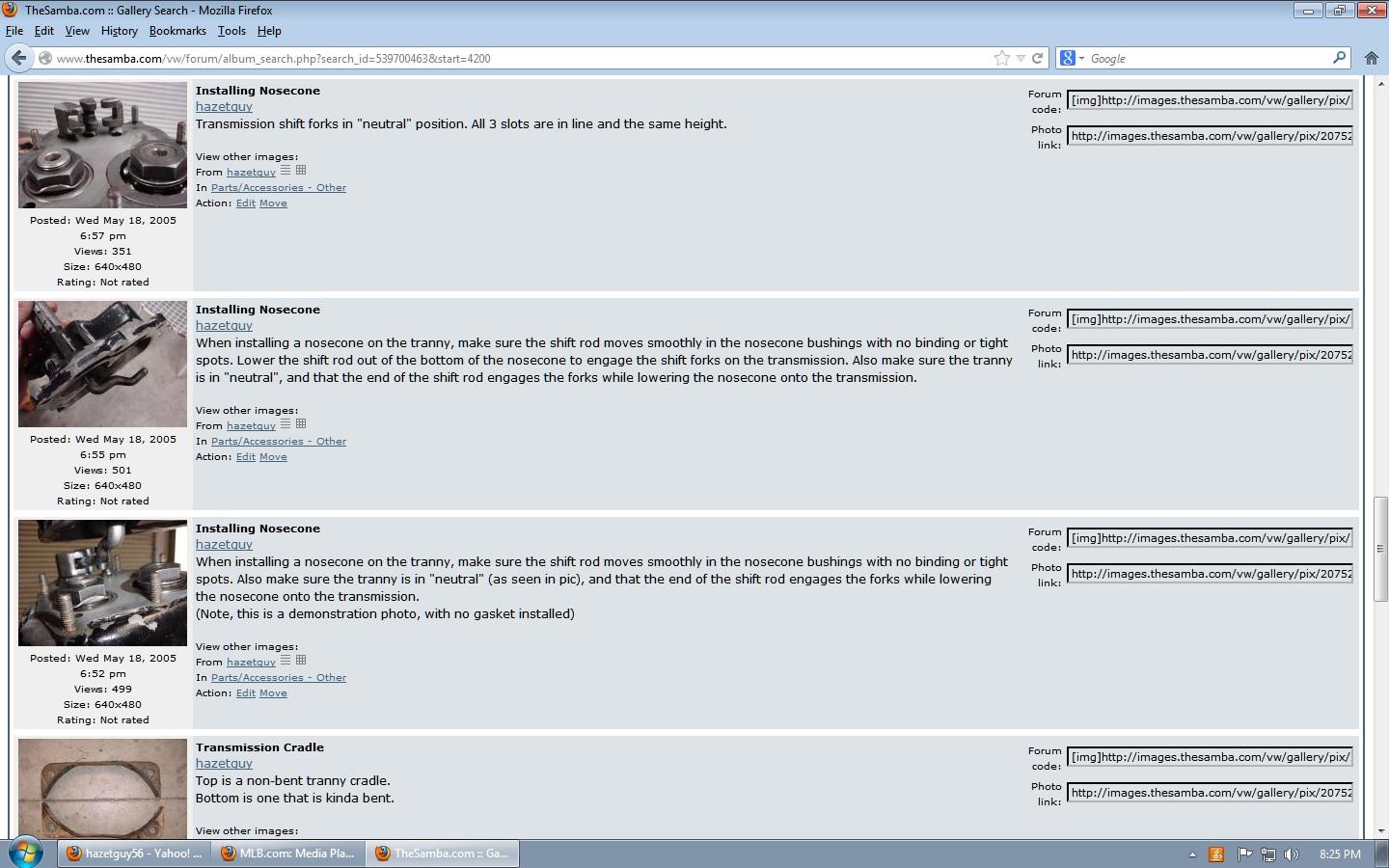The width and height of the screenshot is (1389, 868).
Task: Show hidden tray icons arrow
Action: point(1192,854)
